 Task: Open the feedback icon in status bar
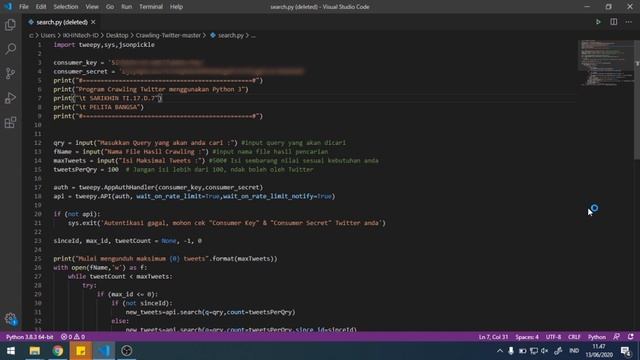[x=616, y=337]
